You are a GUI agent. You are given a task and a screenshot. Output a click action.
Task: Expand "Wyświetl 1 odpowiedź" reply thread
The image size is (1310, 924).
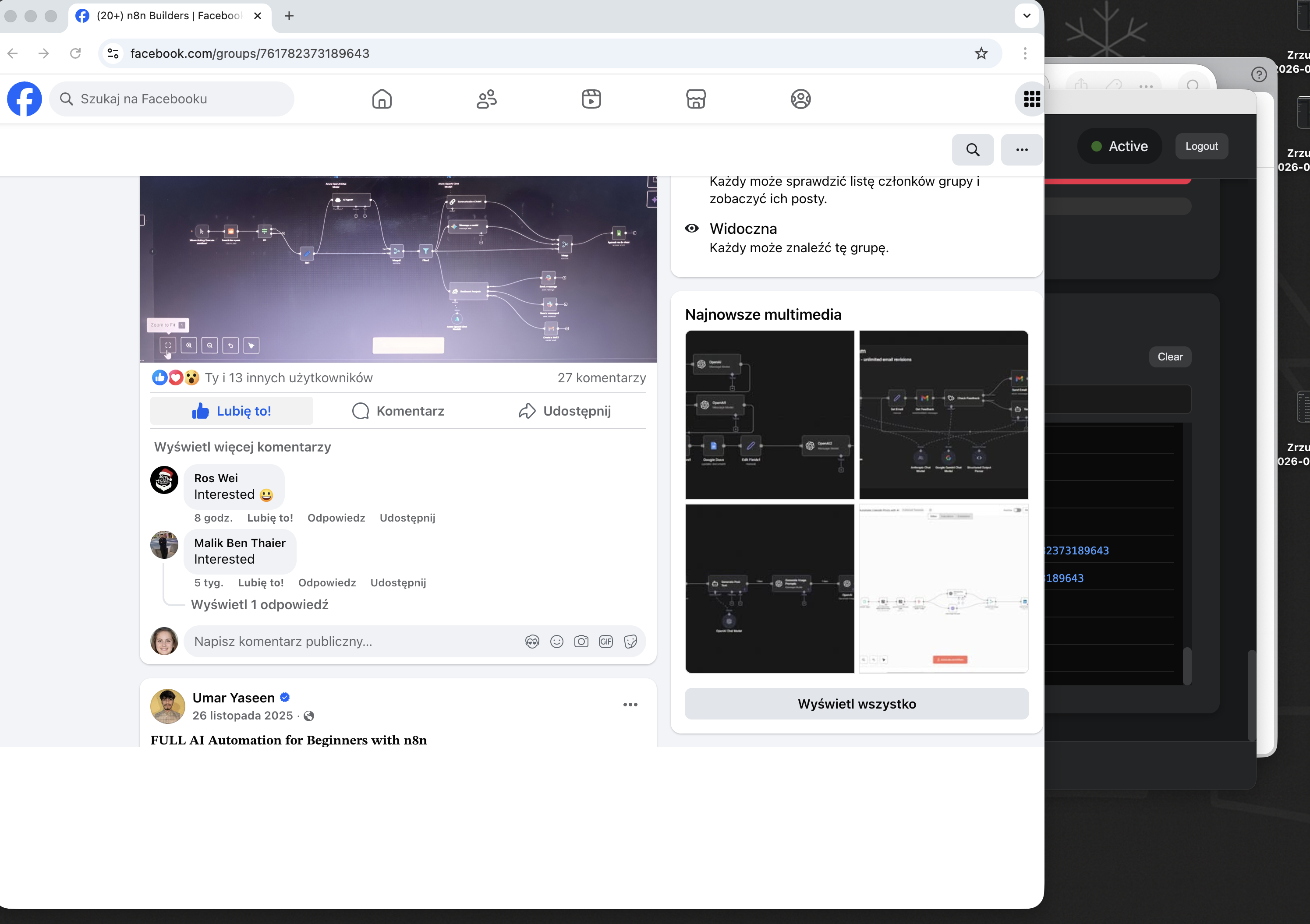tap(260, 605)
